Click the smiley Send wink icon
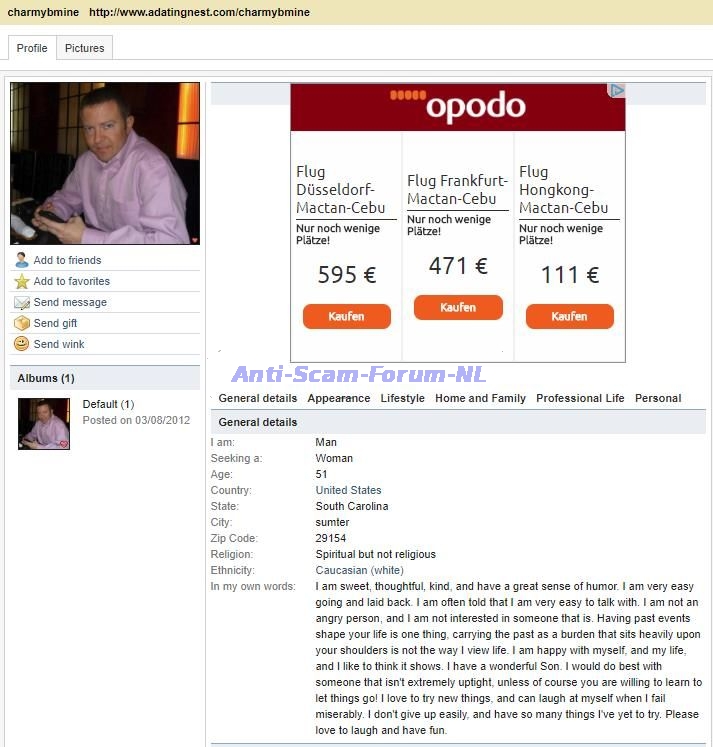The width and height of the screenshot is (713, 747). click(21, 343)
